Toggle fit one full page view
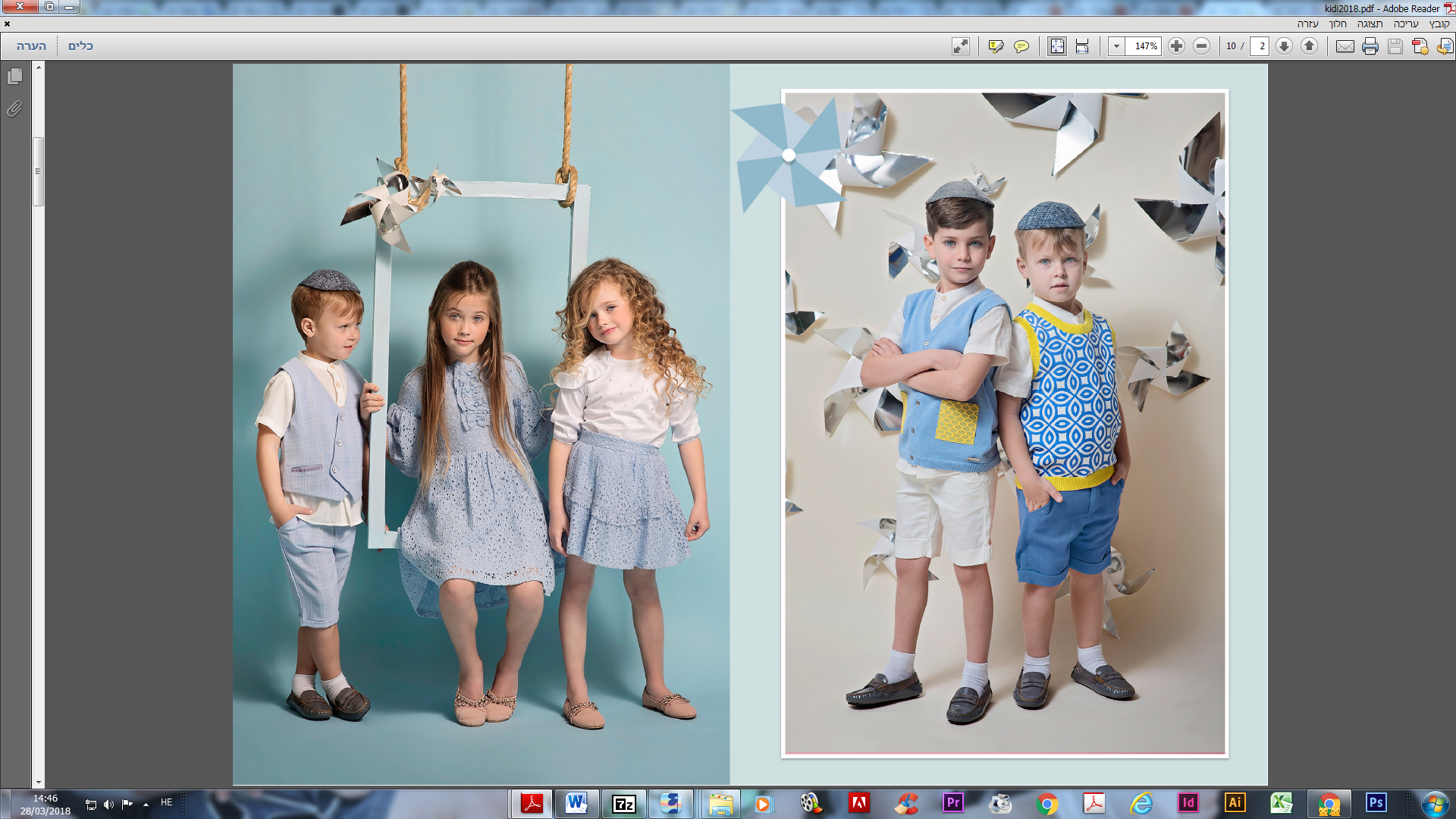Screen dimensions: 1456x819 coord(1056,46)
